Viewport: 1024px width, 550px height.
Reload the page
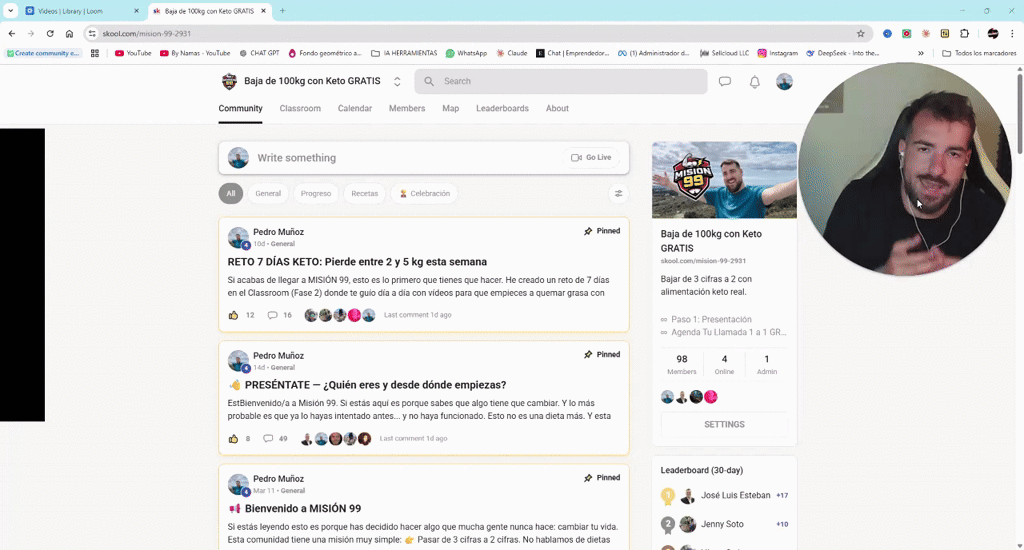tap(50, 33)
